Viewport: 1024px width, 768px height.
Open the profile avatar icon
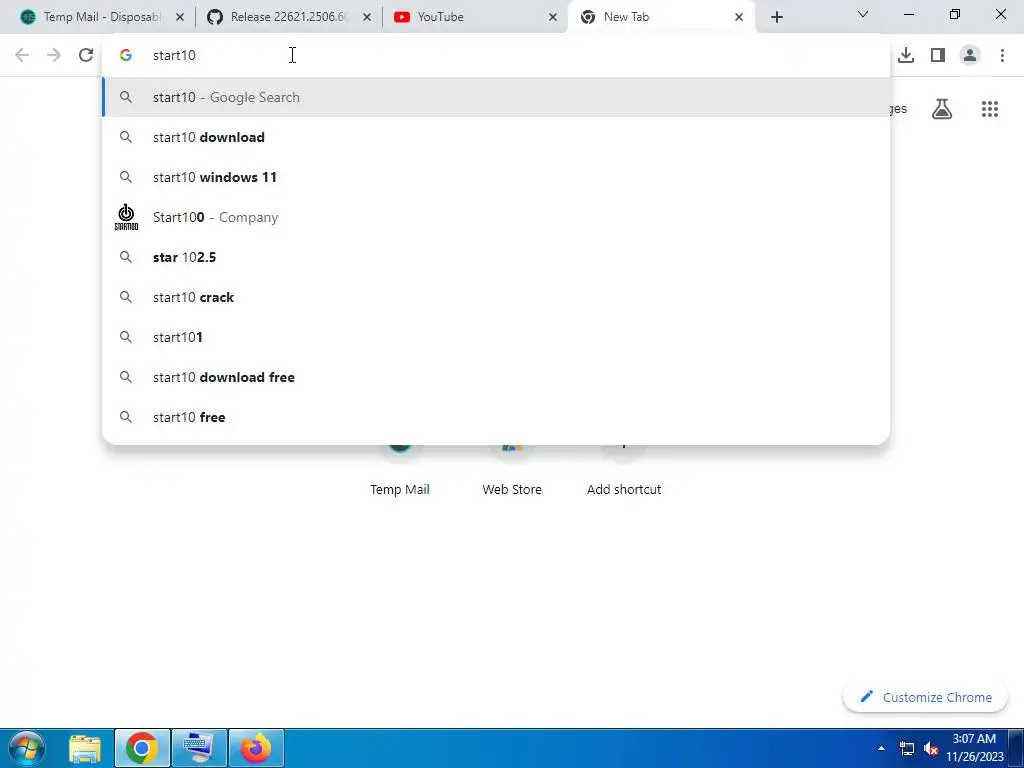pyautogui.click(x=970, y=55)
